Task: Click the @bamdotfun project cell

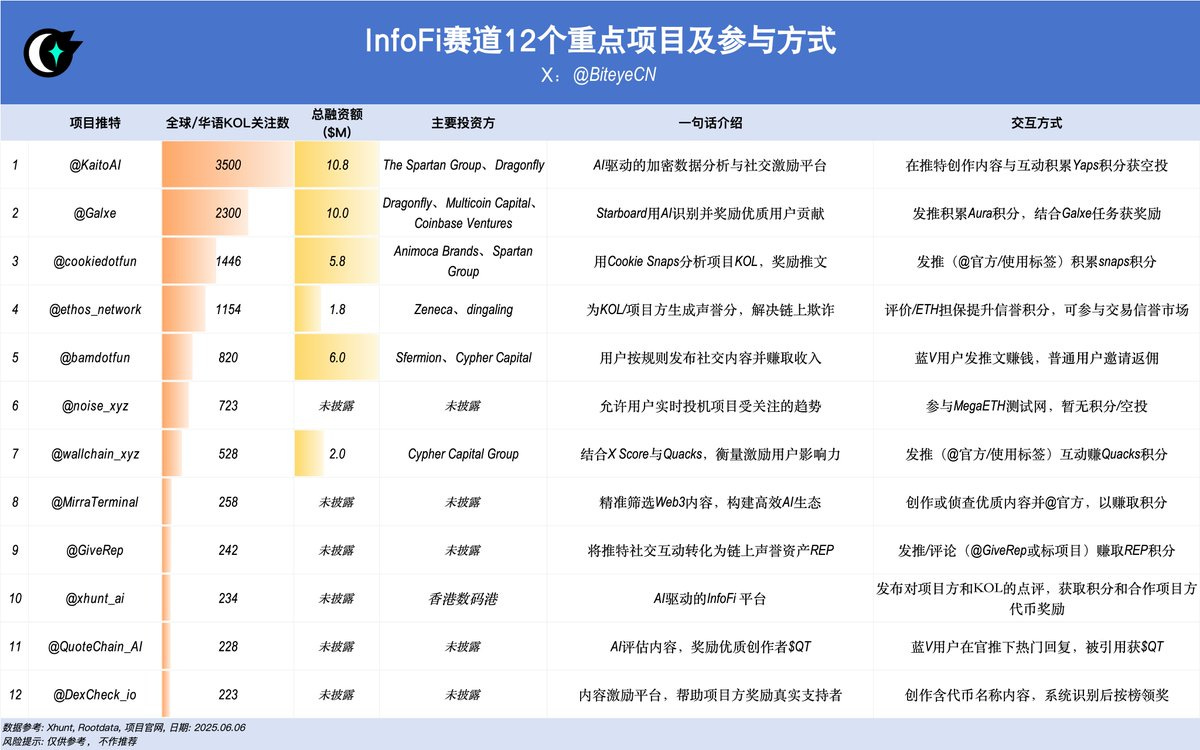Action: (95, 357)
